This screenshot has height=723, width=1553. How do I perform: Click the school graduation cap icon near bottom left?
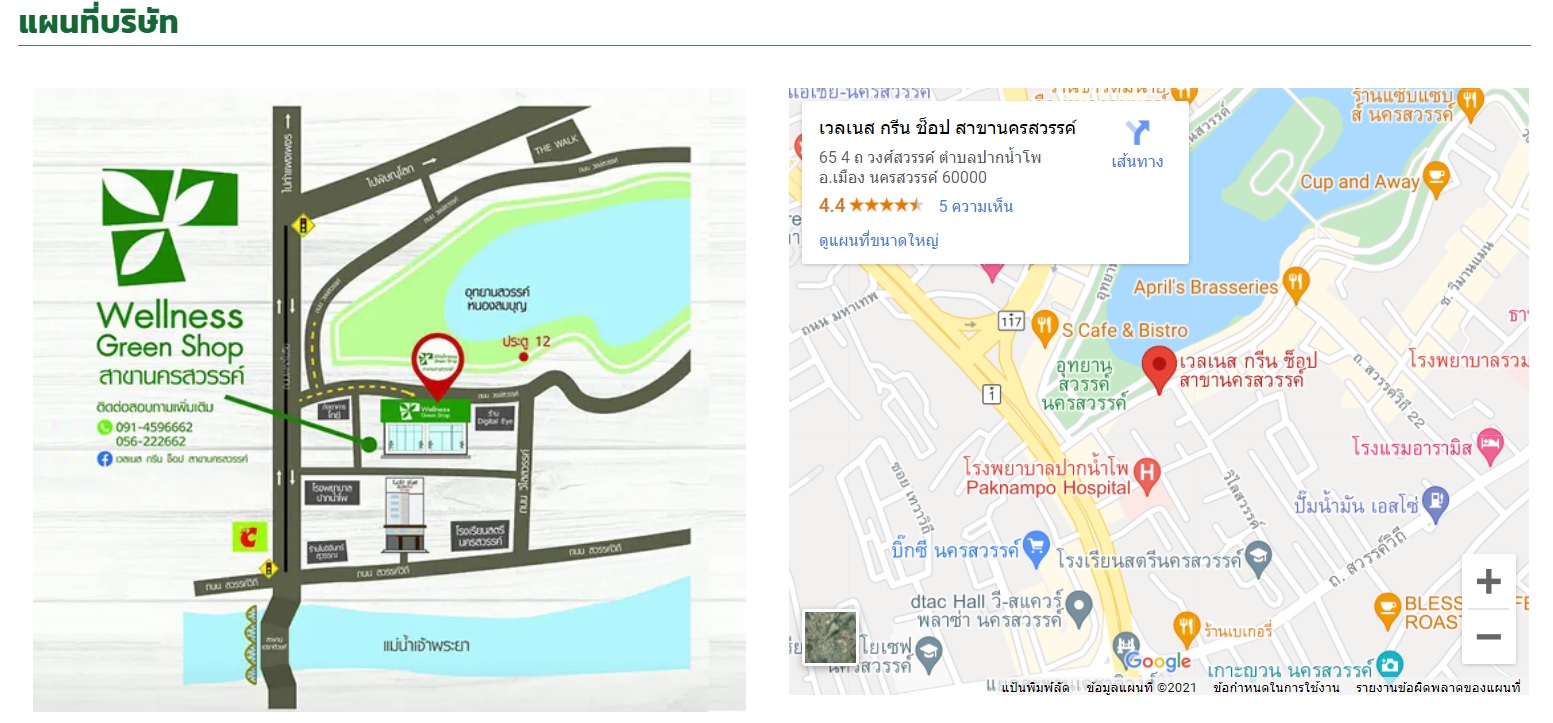(930, 654)
